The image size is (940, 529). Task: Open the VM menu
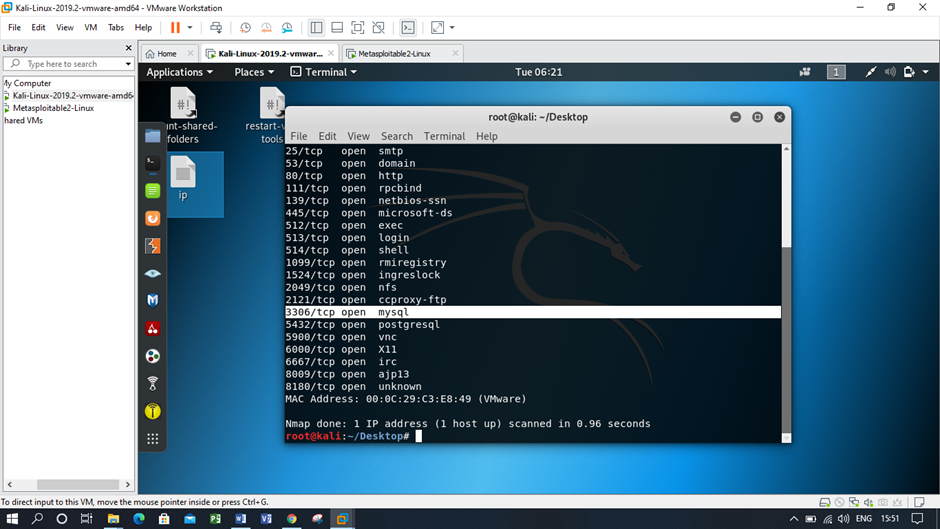point(91,28)
